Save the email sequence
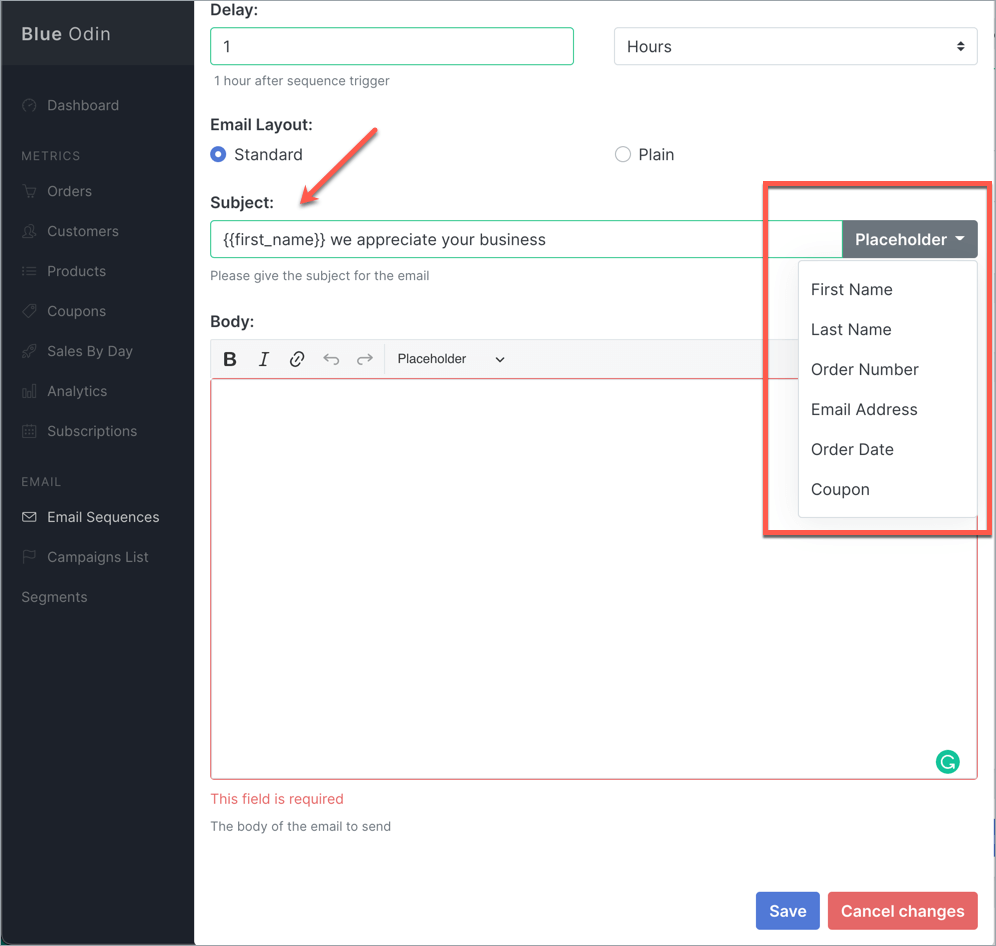Screen dimensions: 996x946 pos(787,911)
